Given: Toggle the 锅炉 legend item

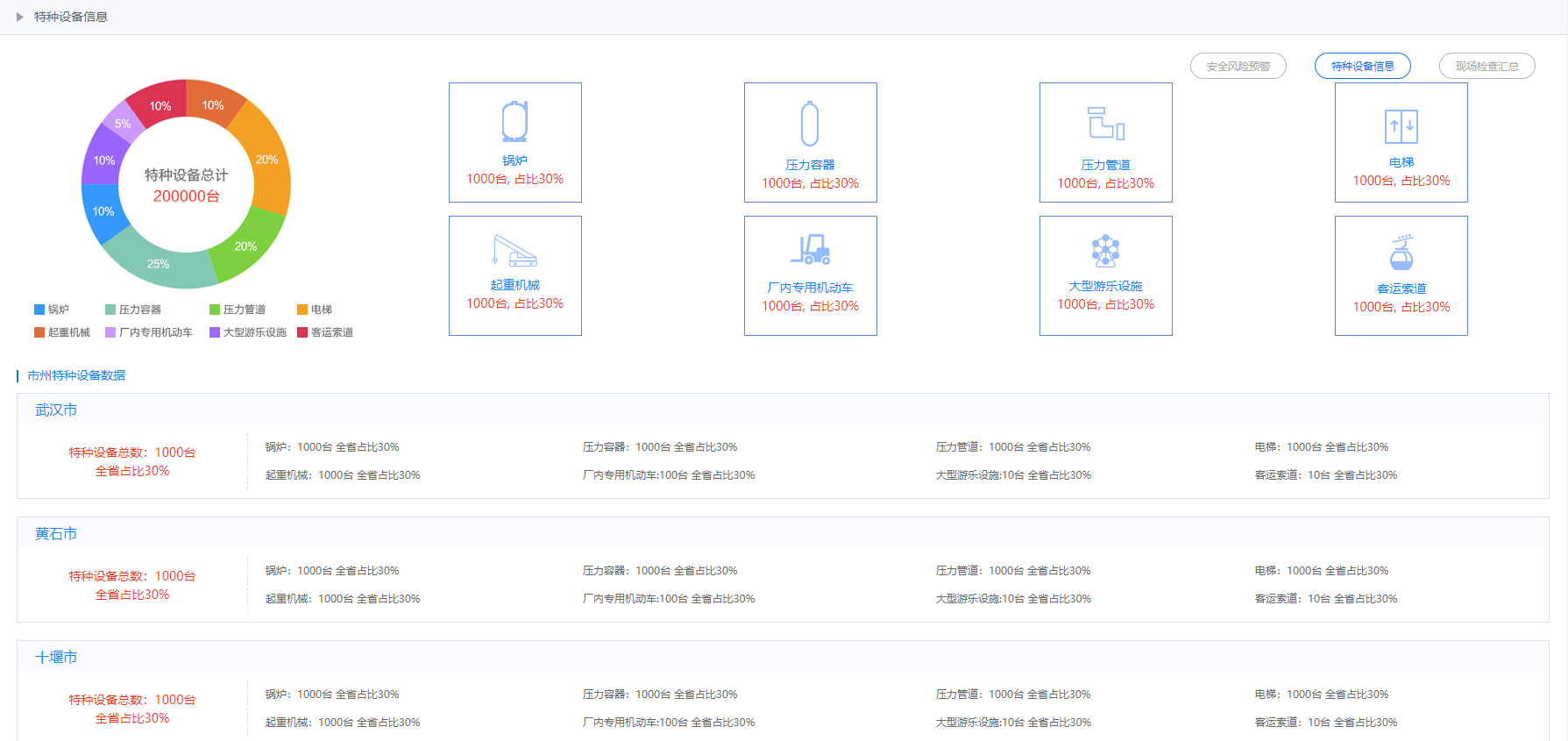Looking at the screenshot, I should (x=52, y=310).
